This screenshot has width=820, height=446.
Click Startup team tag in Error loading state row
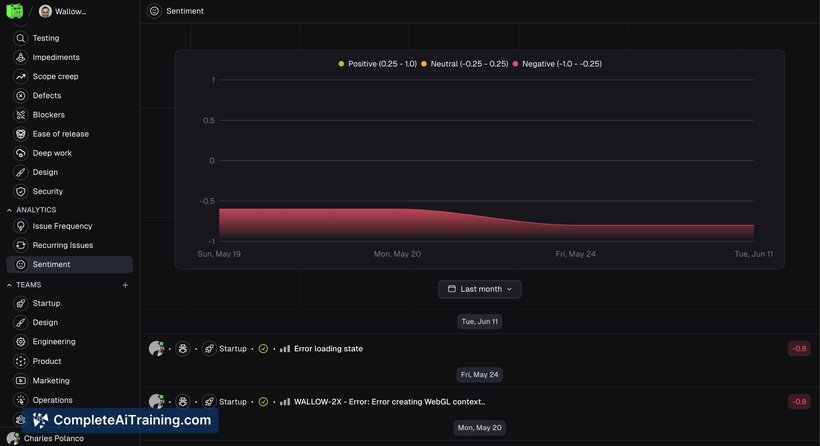click(225, 349)
